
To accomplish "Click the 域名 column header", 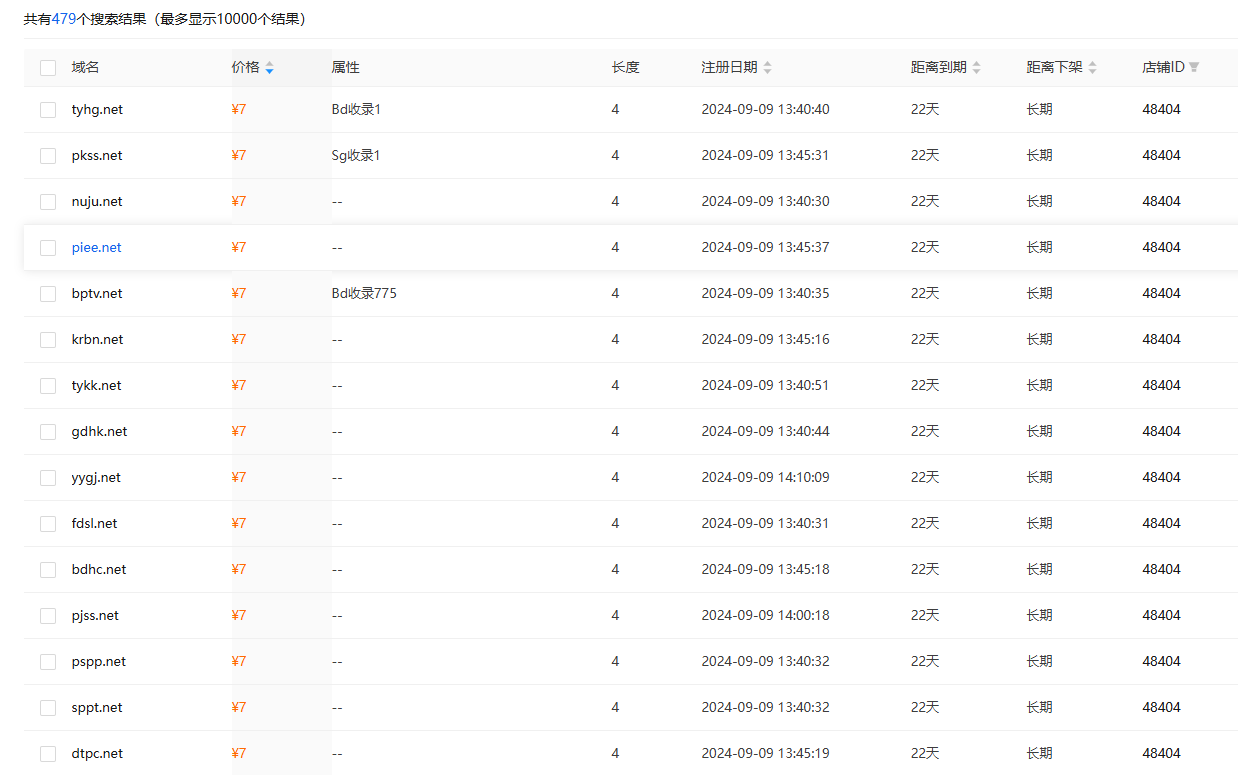I will [x=85, y=68].
